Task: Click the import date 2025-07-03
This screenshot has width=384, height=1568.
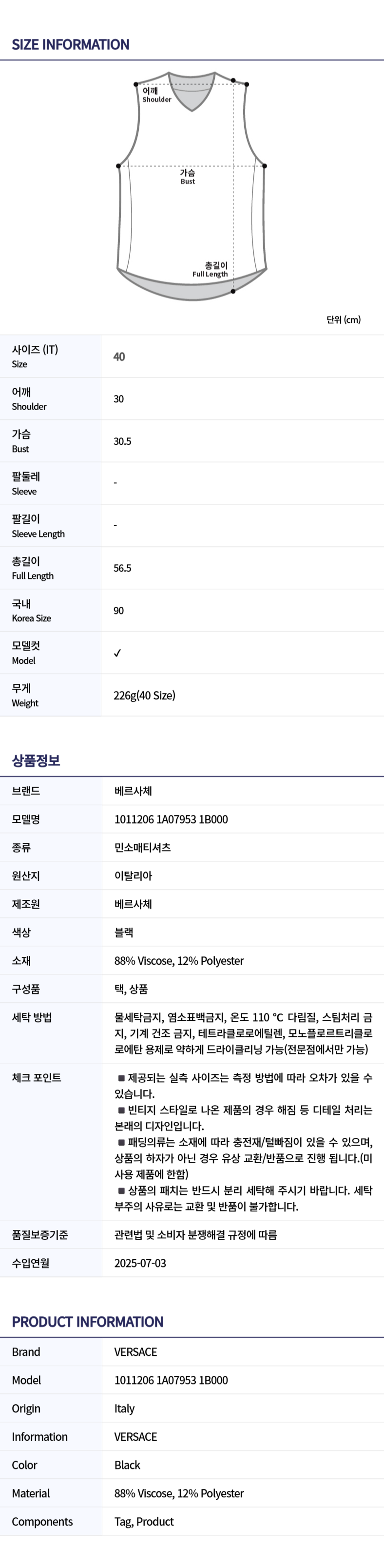Action: pos(140,1263)
